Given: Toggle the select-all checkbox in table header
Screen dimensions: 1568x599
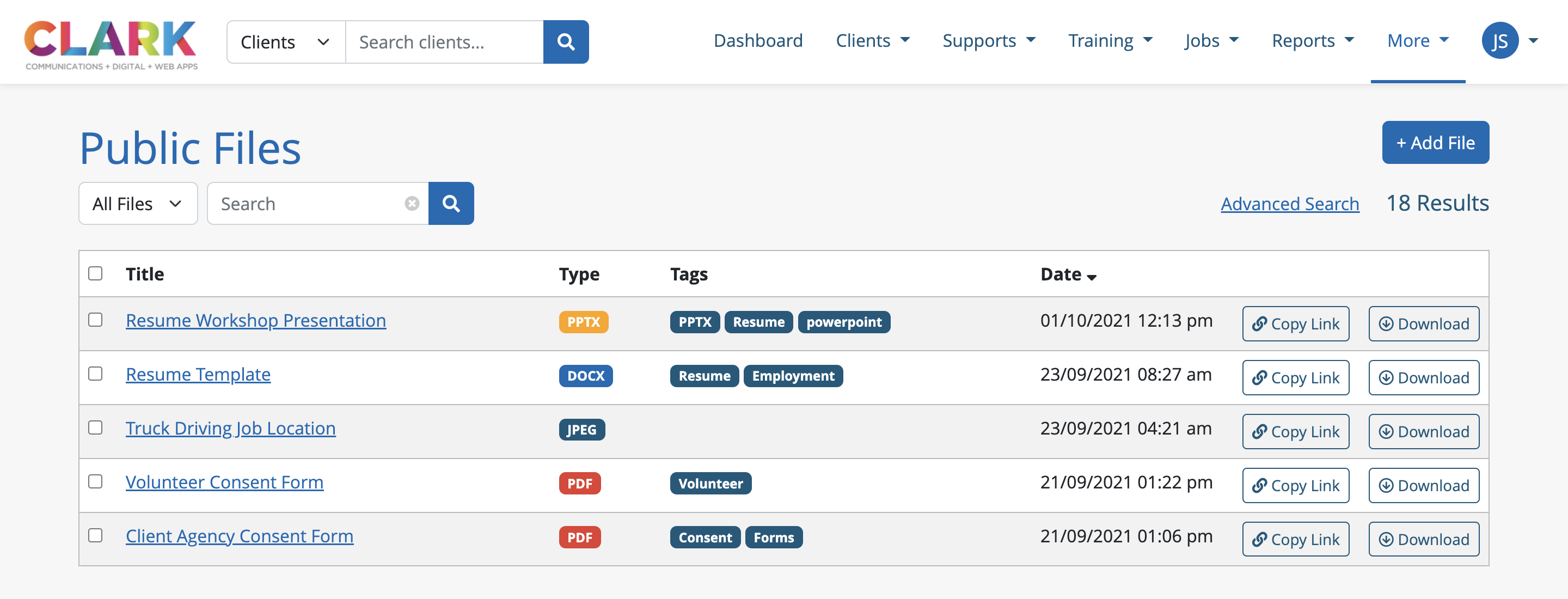Looking at the screenshot, I should 96,273.
